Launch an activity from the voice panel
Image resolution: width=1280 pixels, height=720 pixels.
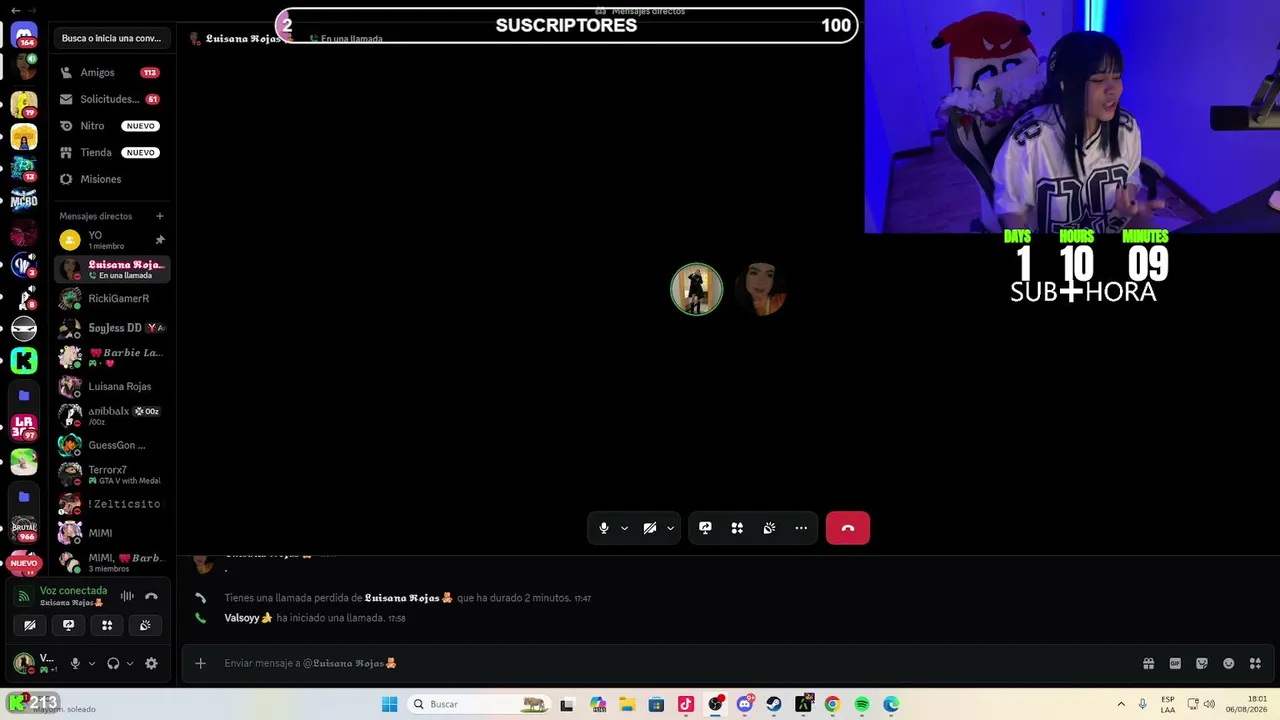coord(107,625)
